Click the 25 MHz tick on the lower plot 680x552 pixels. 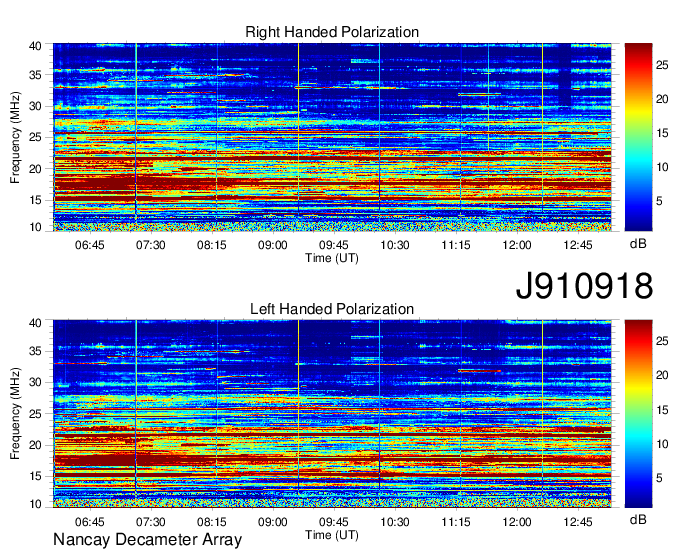pos(35,414)
